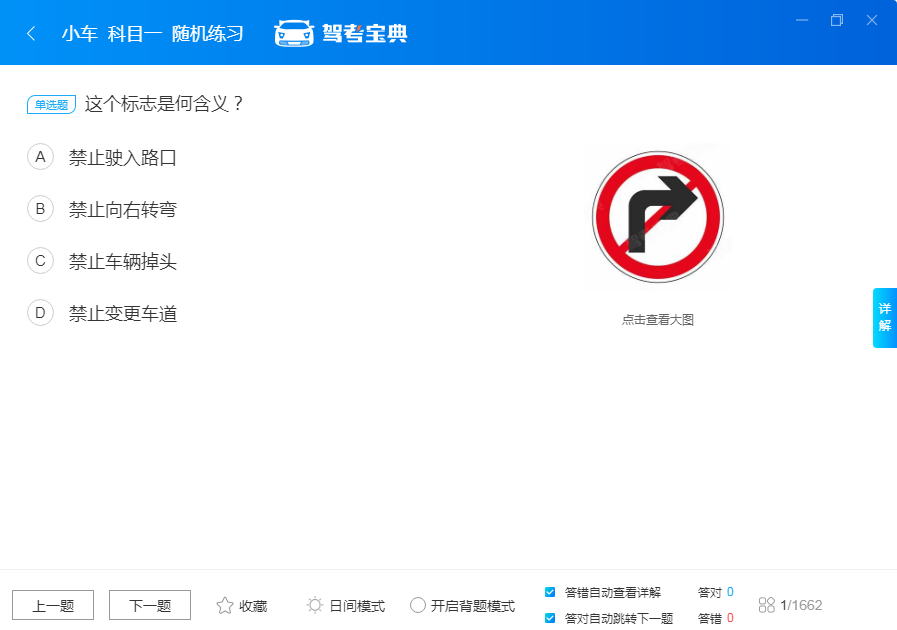Screen dimensions: 897x630
Task: Bookmark this question using the 收藏 star icon
Action: click(x=224, y=604)
